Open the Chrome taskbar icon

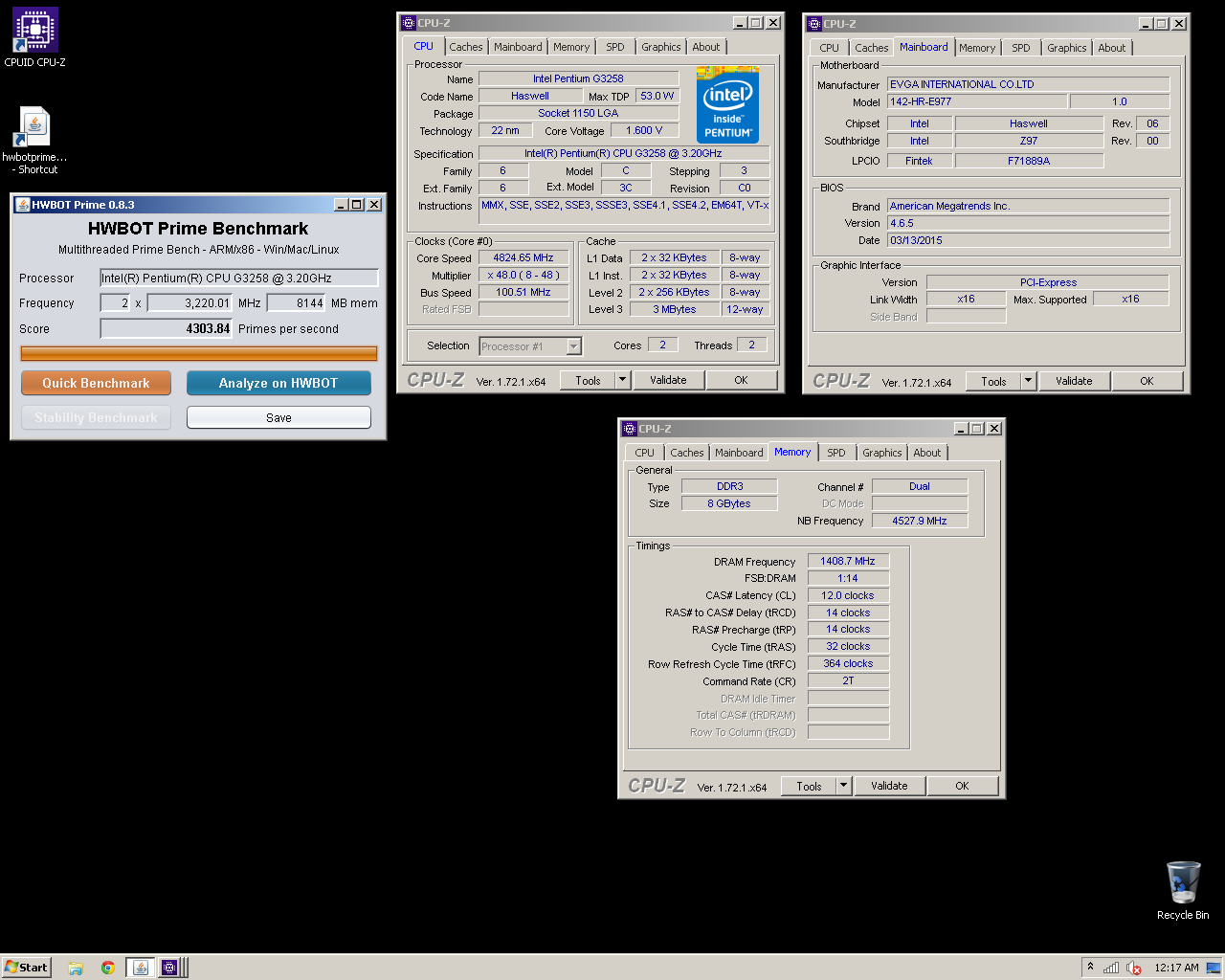[108, 968]
